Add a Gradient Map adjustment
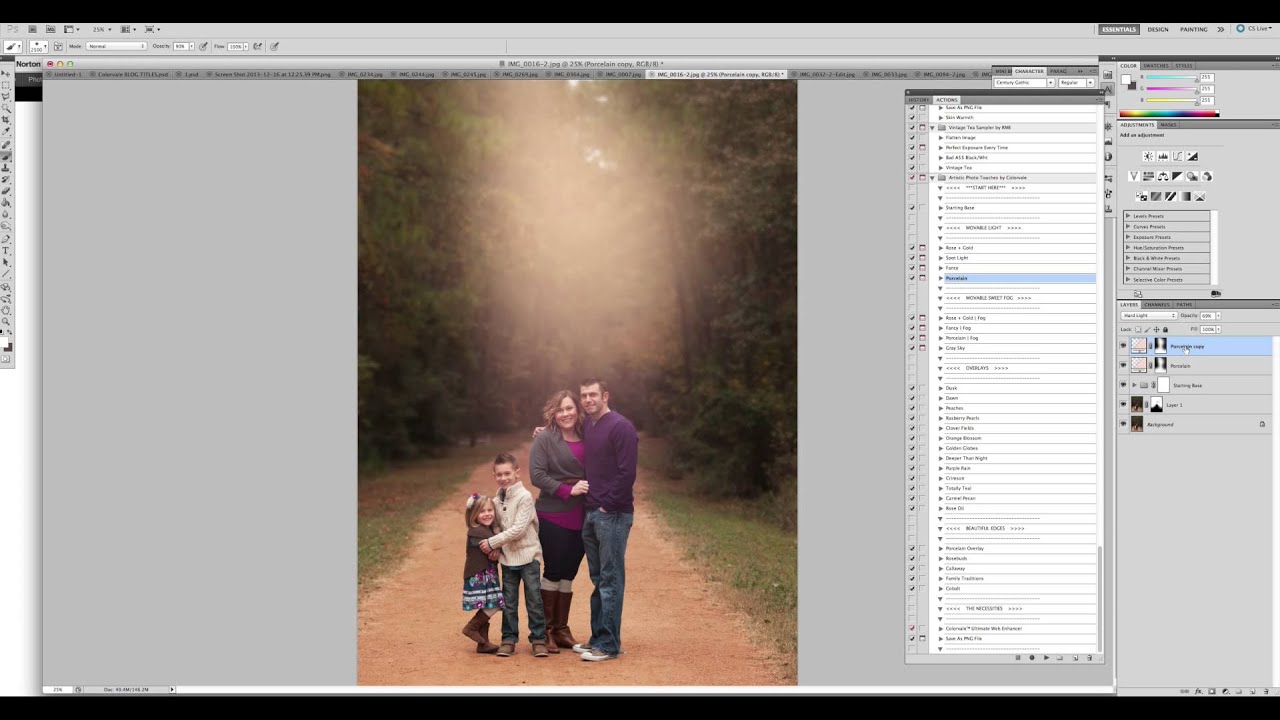The width and height of the screenshot is (1280, 720). (1186, 197)
